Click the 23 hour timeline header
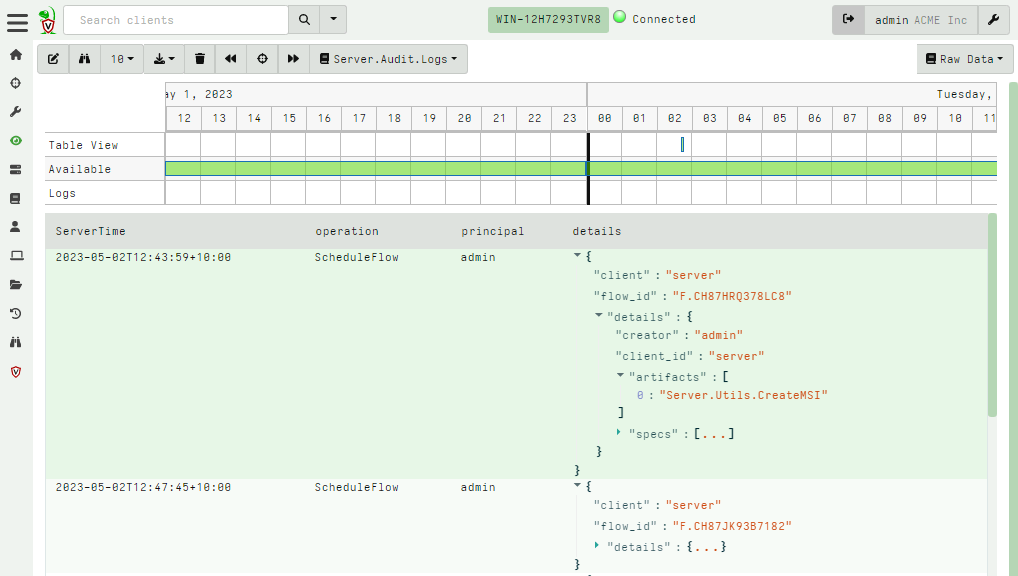The height and width of the screenshot is (576, 1018). click(569, 118)
